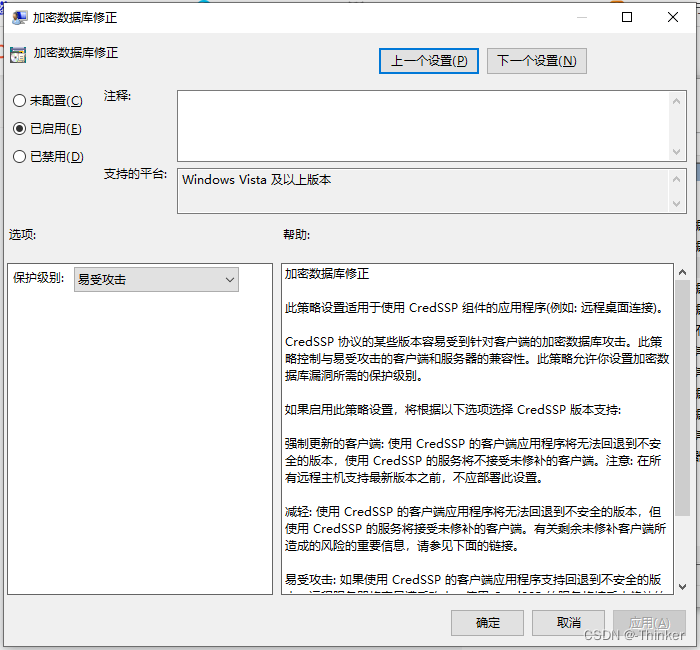The image size is (700, 650).
Task: Click the help panel scroll up arrow
Action: pyautogui.click(x=682, y=272)
